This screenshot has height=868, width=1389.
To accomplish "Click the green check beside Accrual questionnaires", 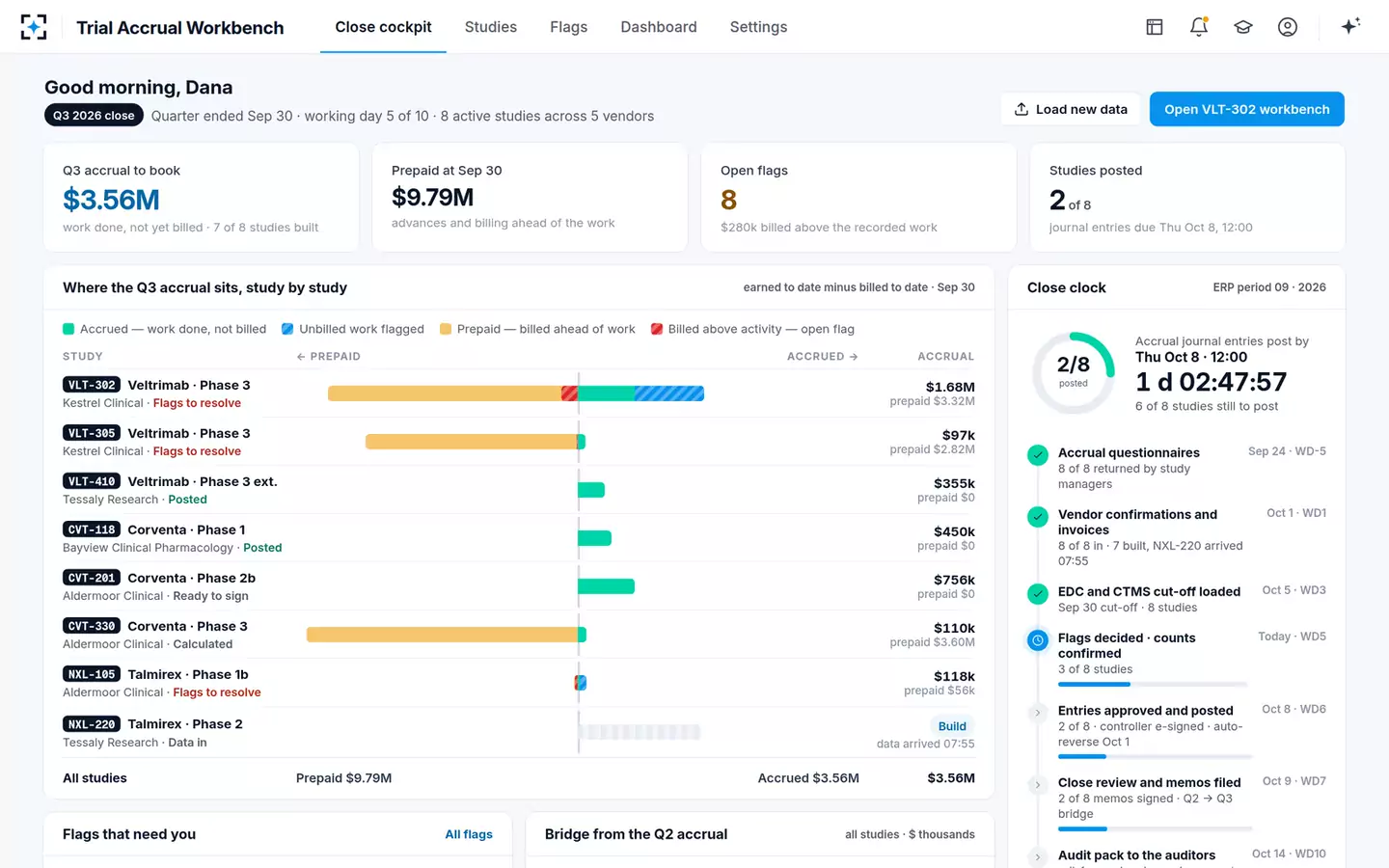I will click(x=1038, y=454).
